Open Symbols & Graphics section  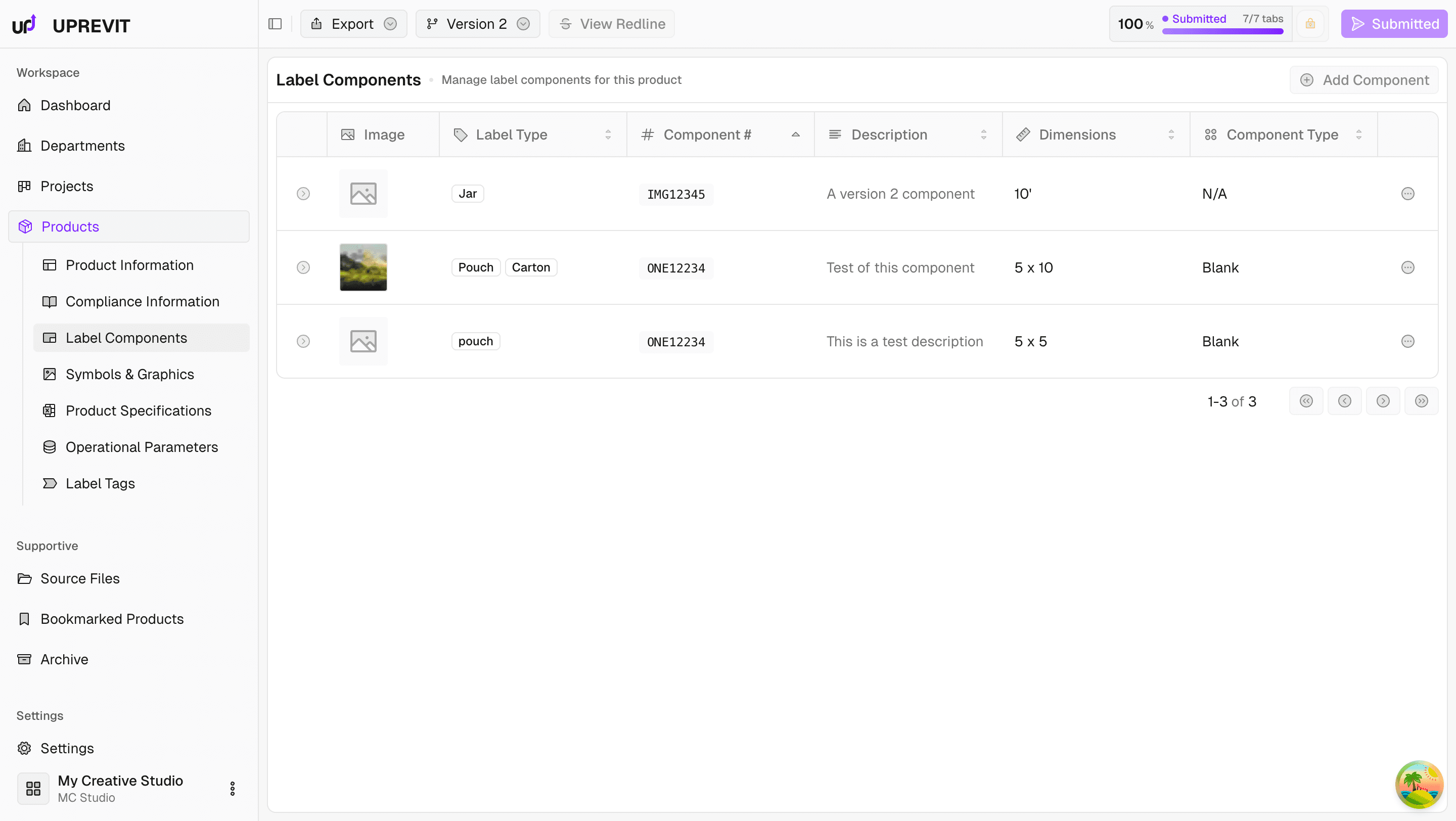129,374
